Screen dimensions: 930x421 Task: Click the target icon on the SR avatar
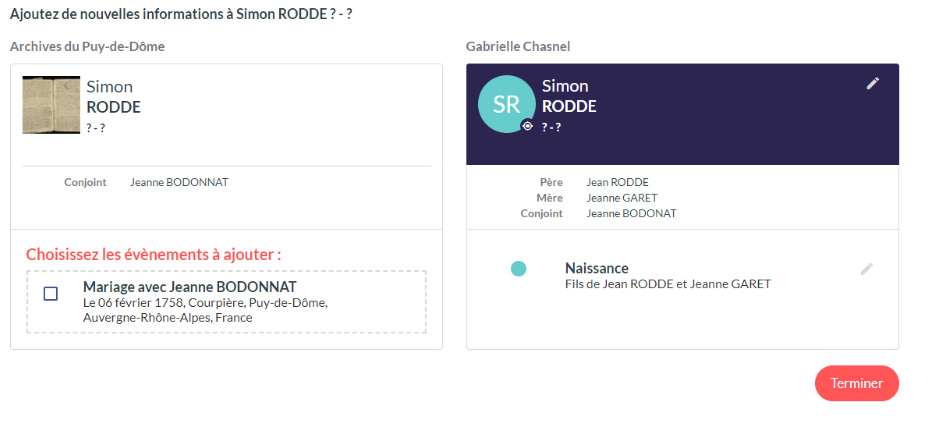coord(527,126)
